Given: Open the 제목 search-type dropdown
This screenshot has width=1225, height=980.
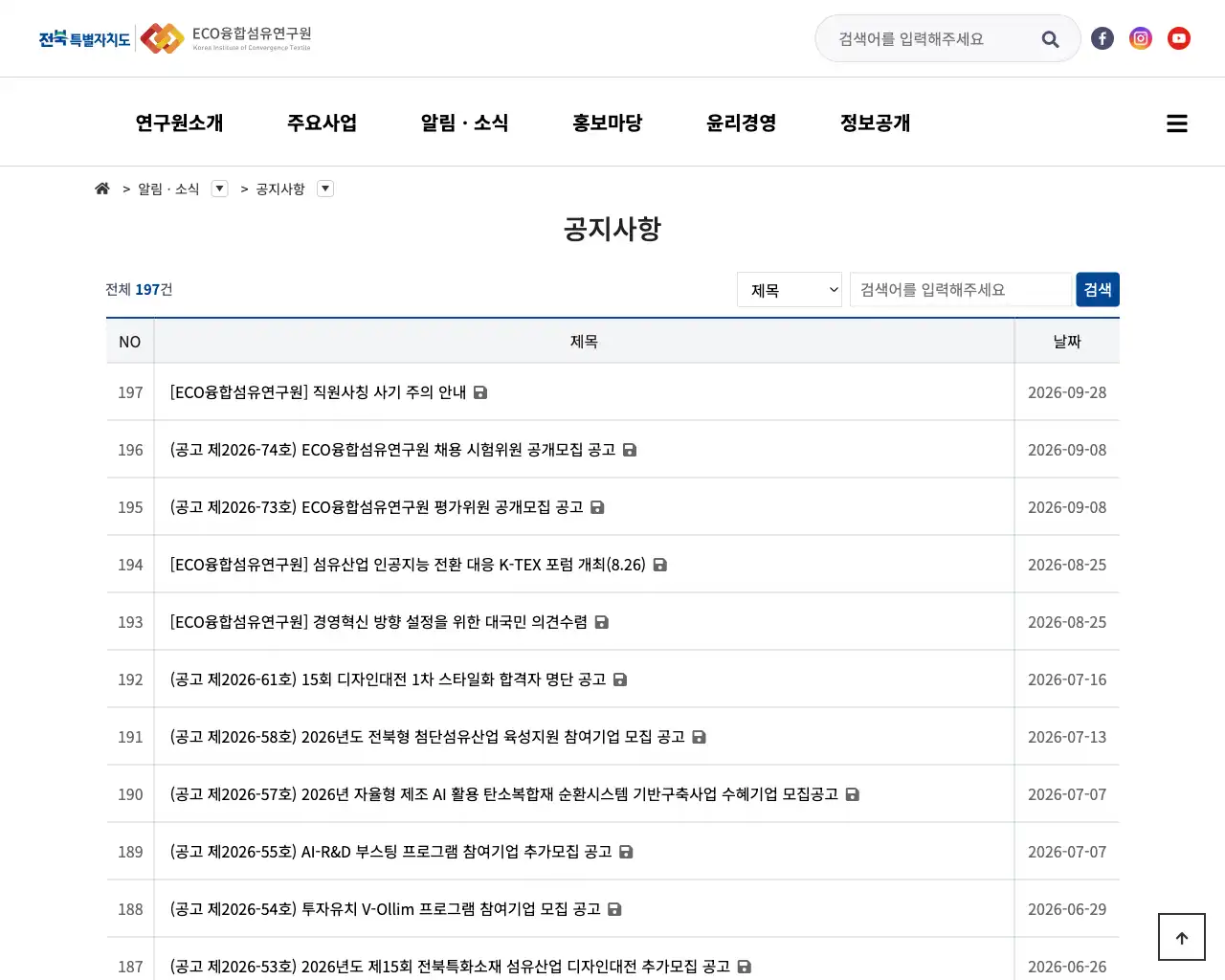Looking at the screenshot, I should pos(790,290).
